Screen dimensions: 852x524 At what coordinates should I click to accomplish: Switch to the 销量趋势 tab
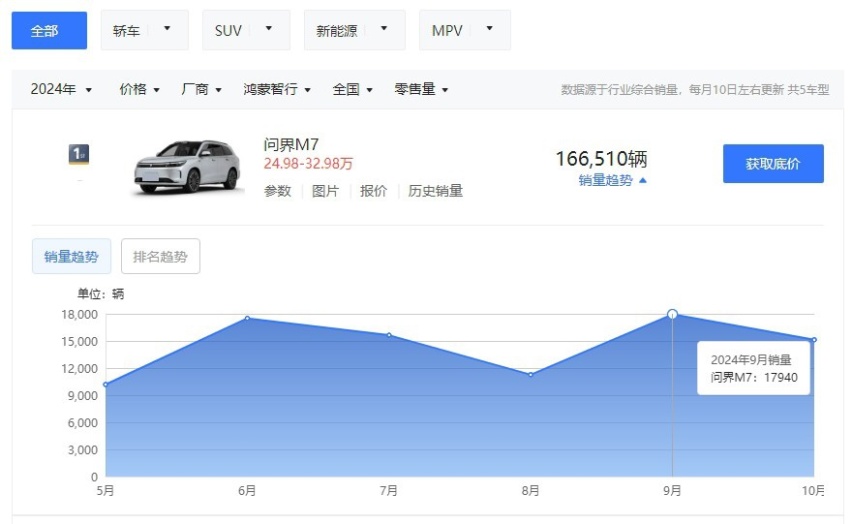(x=71, y=256)
